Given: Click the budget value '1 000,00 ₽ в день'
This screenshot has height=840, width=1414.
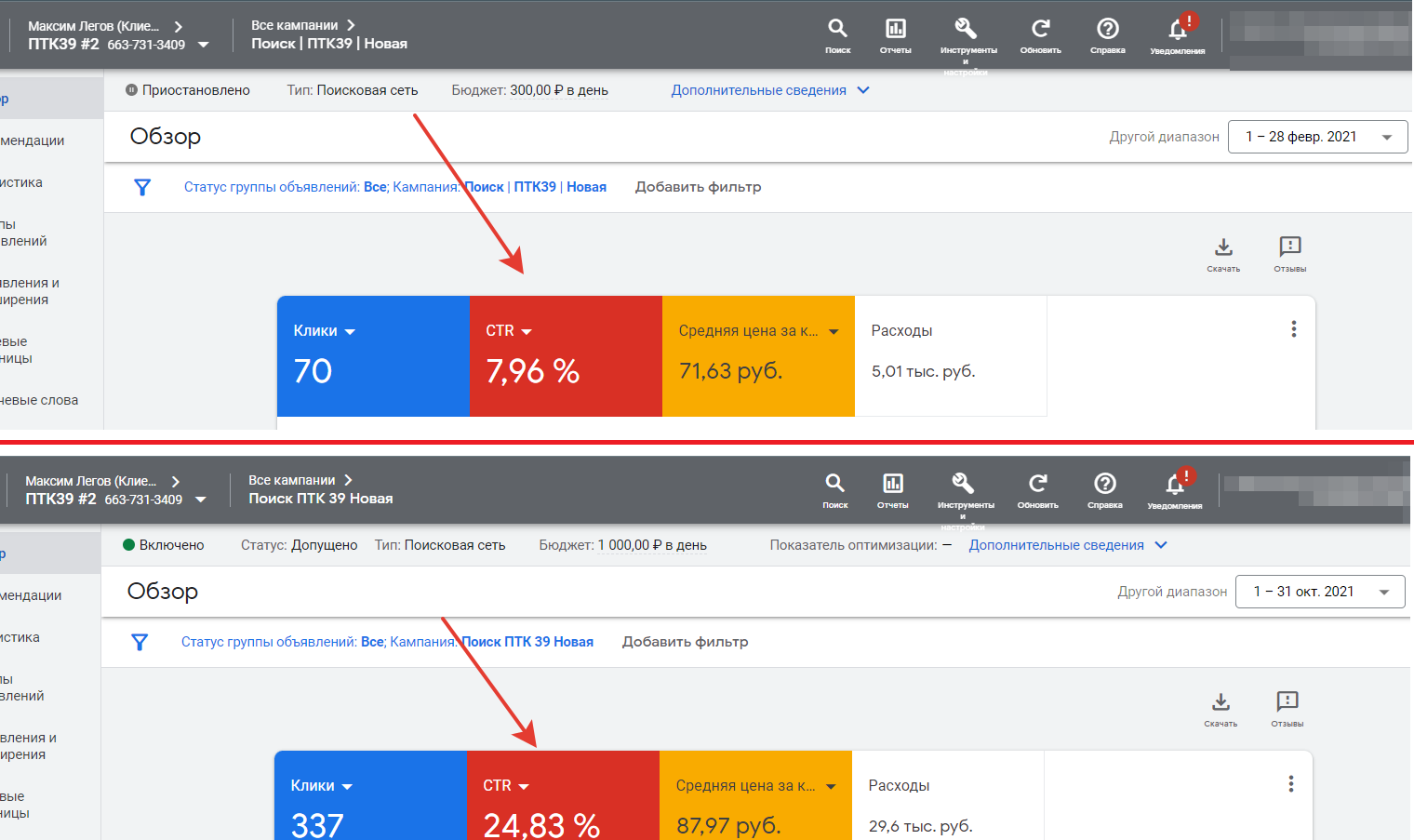Looking at the screenshot, I should (652, 545).
